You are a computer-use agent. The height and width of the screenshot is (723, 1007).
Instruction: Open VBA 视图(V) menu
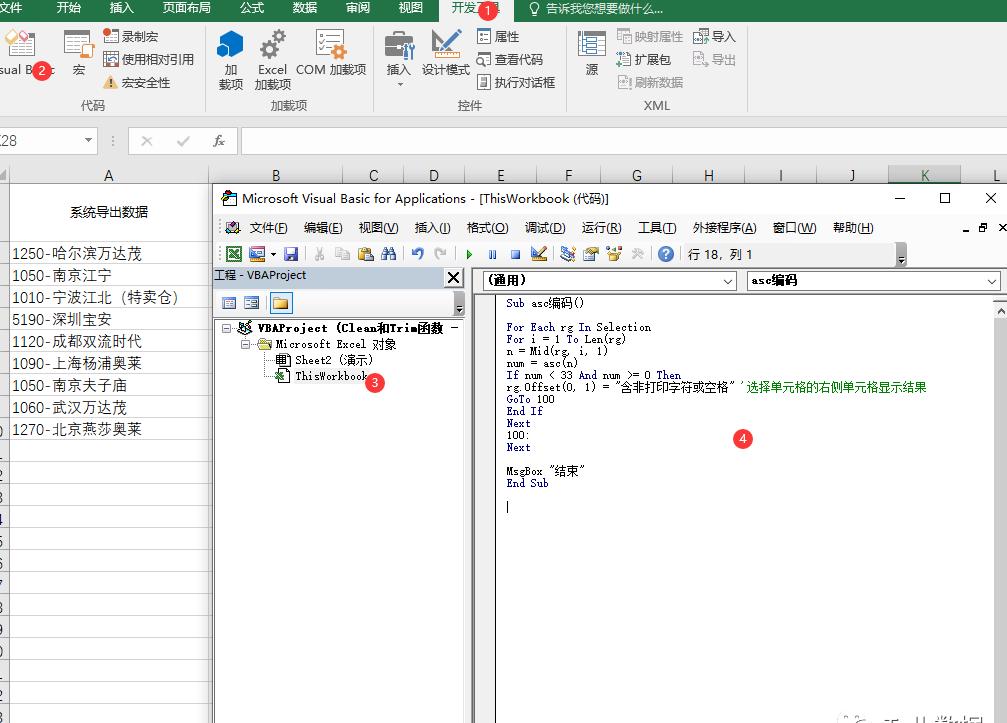point(378,228)
